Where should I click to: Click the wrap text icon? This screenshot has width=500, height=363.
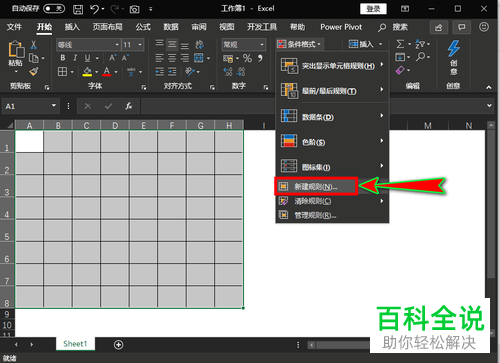pyautogui.click(x=199, y=45)
